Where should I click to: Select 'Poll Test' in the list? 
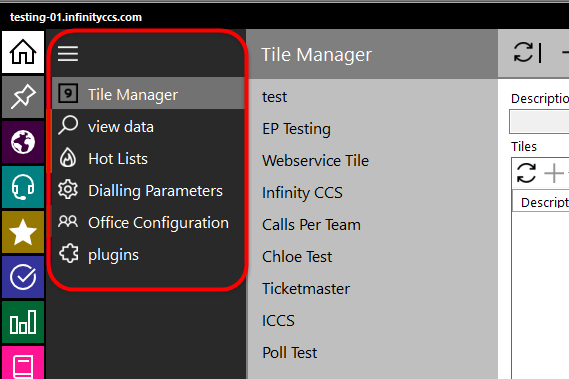tap(372, 352)
